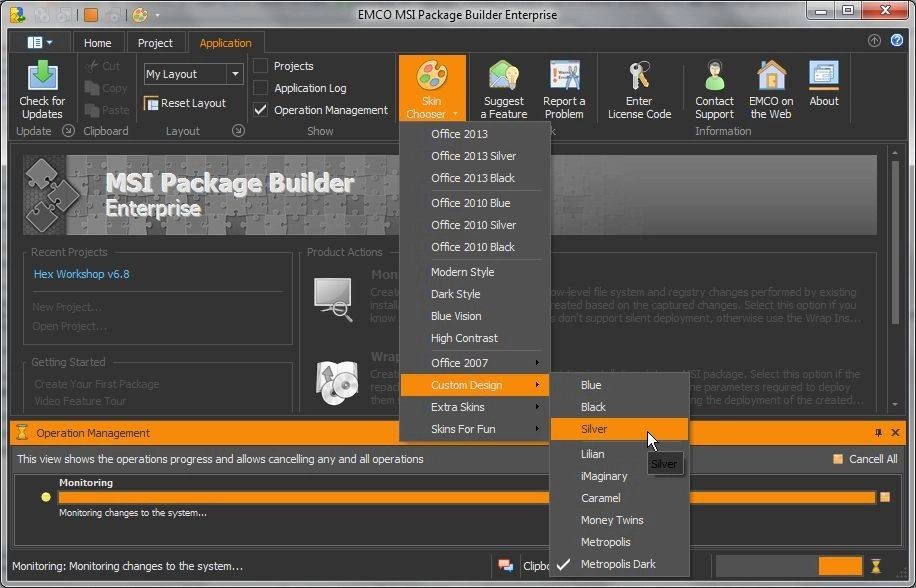The width and height of the screenshot is (916, 588).
Task: Pick the Metropolis skin
Action: point(619,542)
